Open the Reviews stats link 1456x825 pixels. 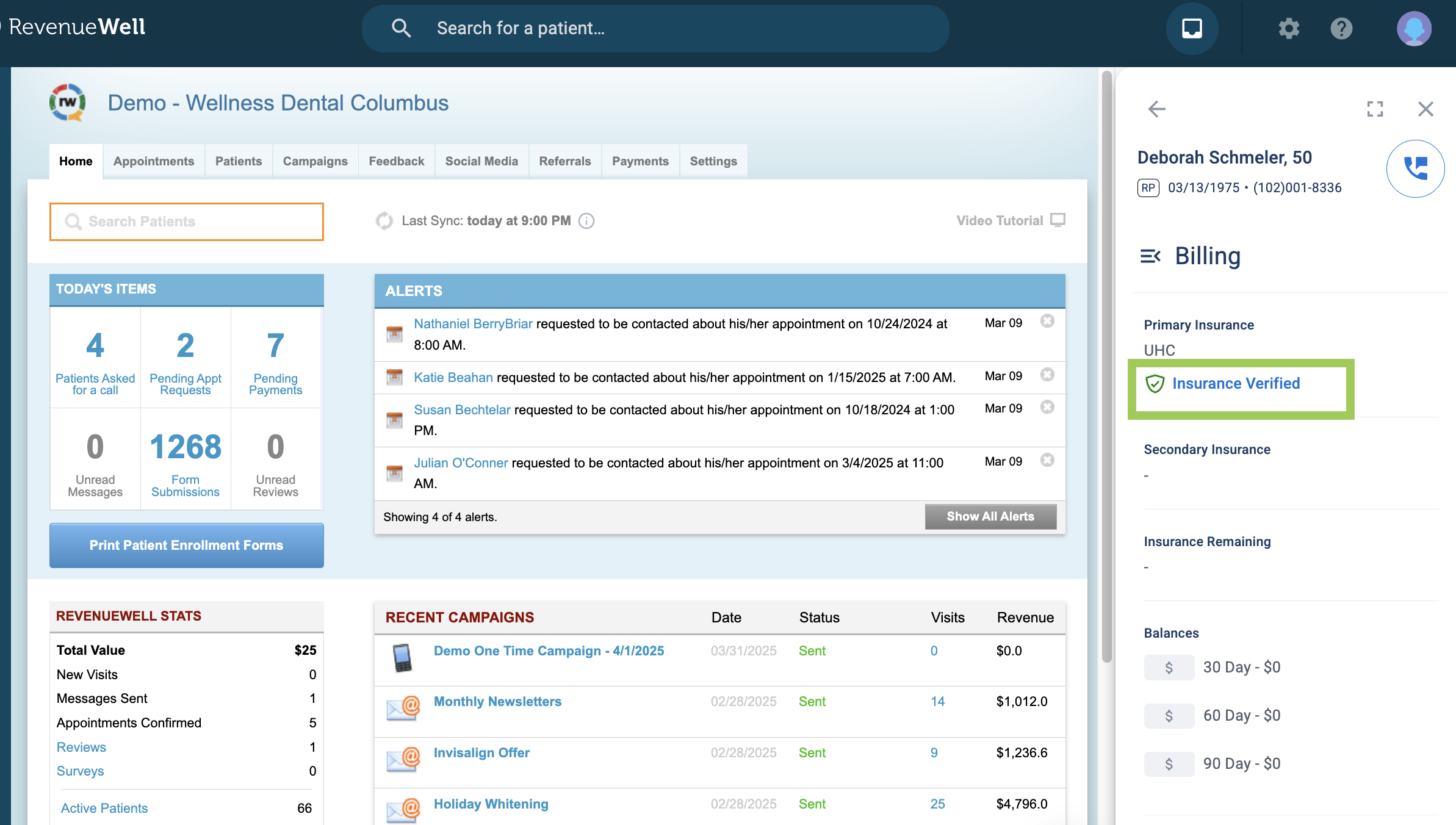tap(81, 748)
